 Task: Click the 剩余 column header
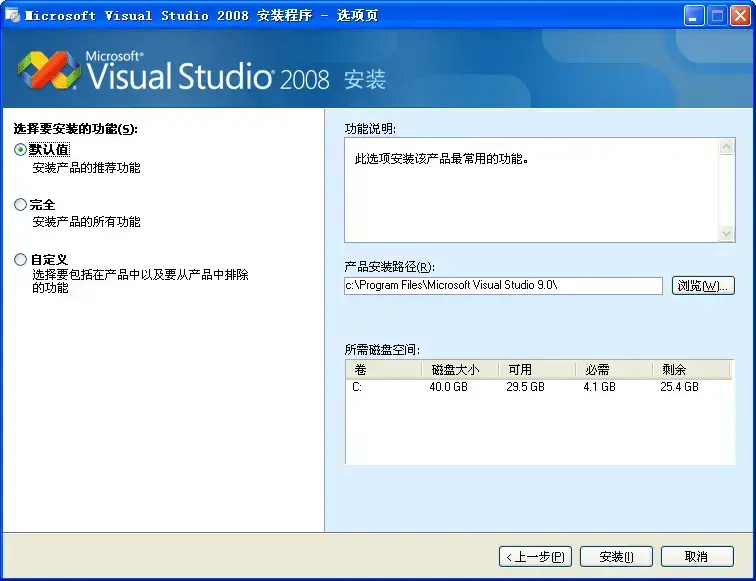[691, 370]
